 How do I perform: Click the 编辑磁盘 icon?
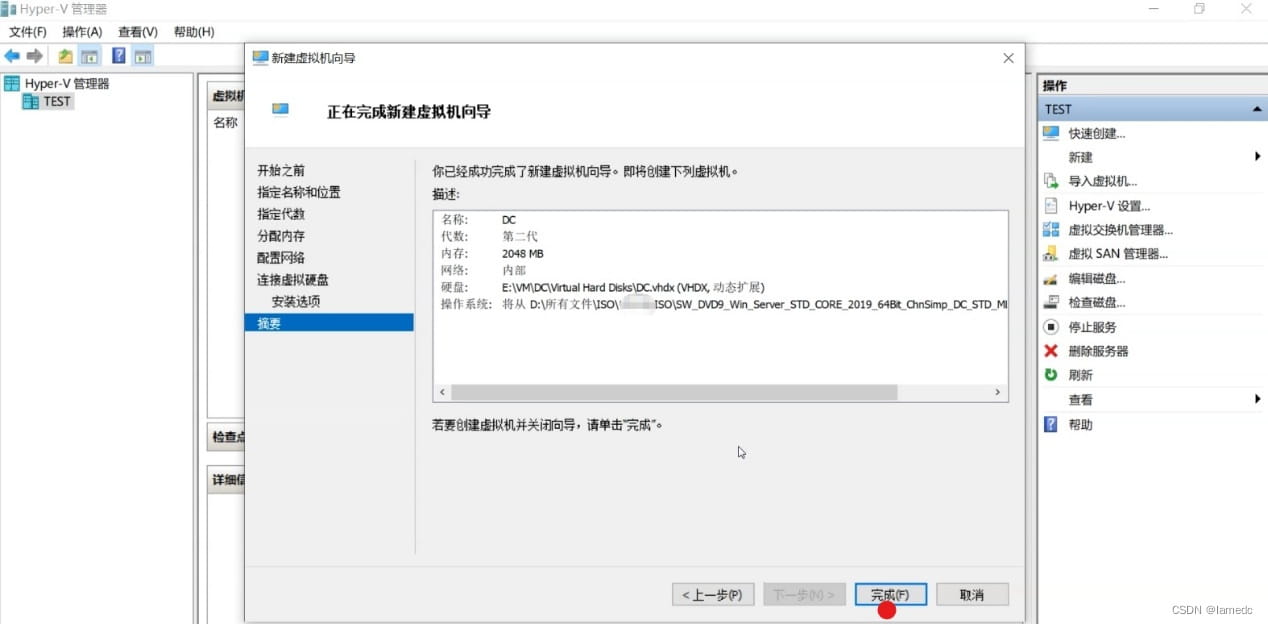tap(1051, 278)
